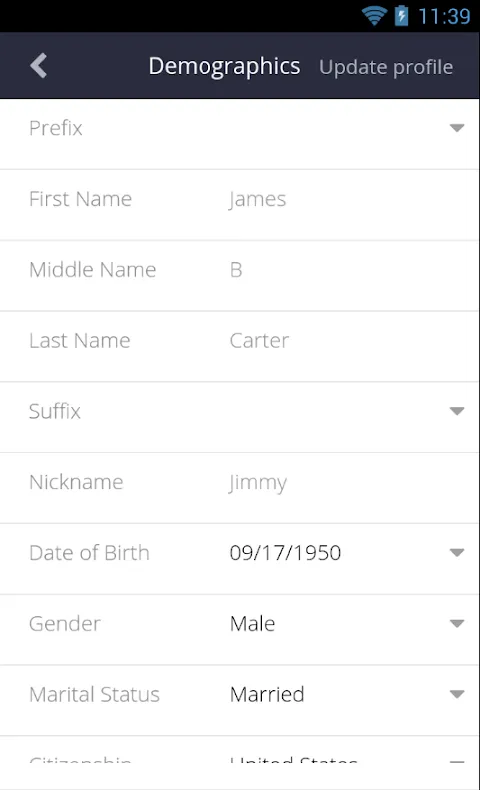The height and width of the screenshot is (790, 480).
Task: Tap the back arrow icon
Action: tap(39, 65)
